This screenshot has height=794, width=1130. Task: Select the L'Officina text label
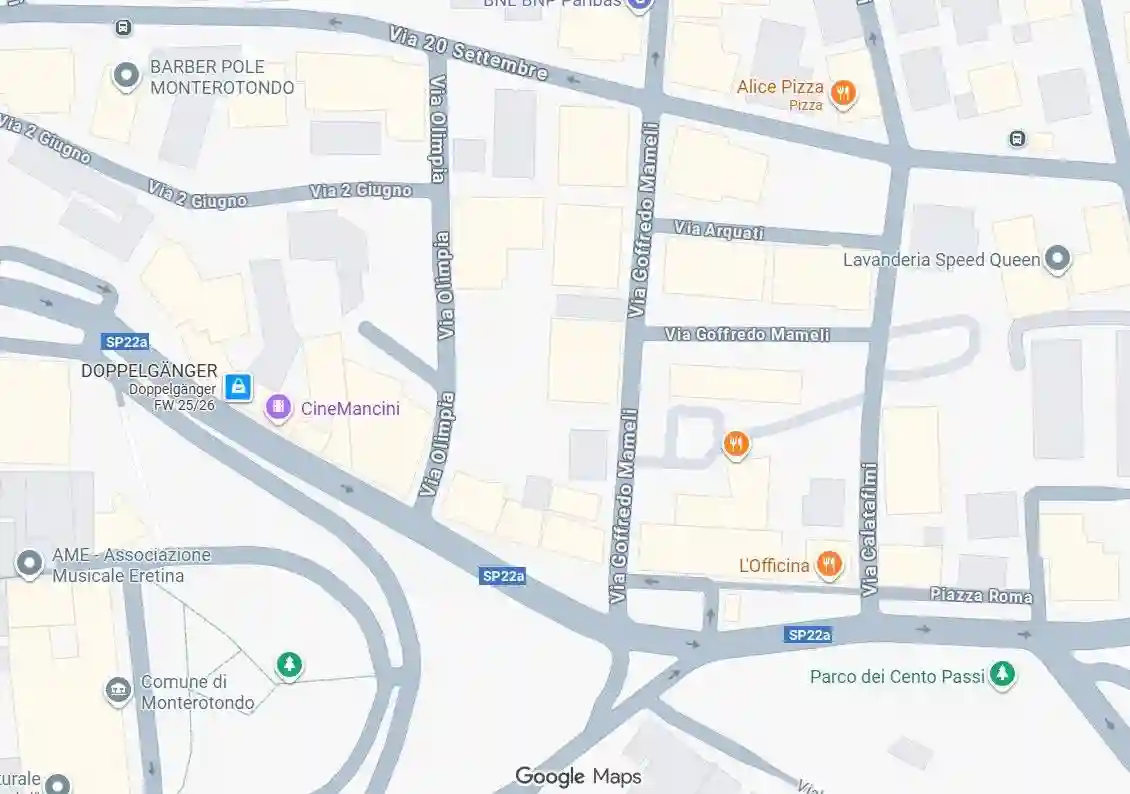pyautogui.click(x=774, y=566)
